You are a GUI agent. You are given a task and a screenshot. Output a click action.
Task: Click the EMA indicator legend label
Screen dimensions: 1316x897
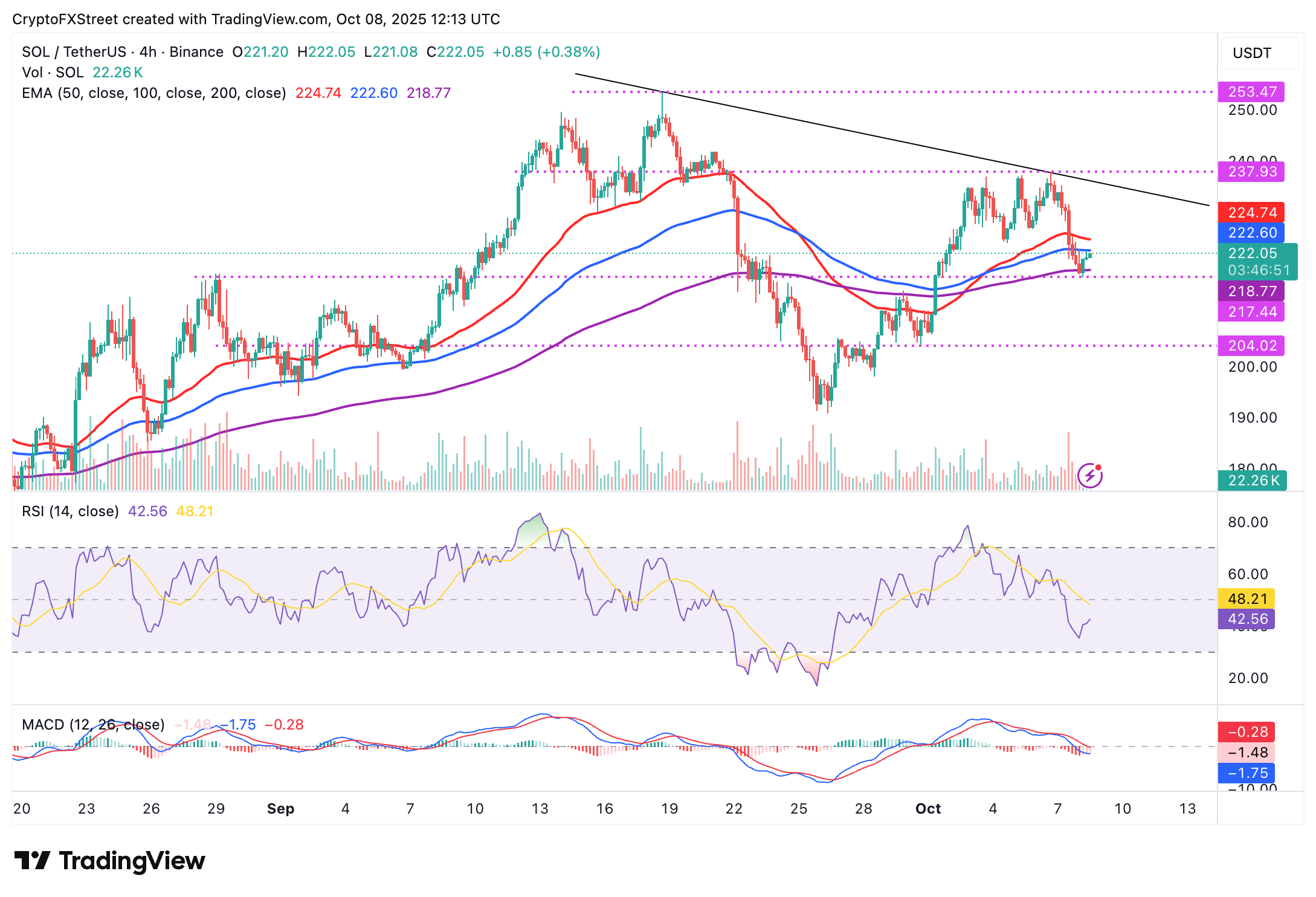pos(153,93)
